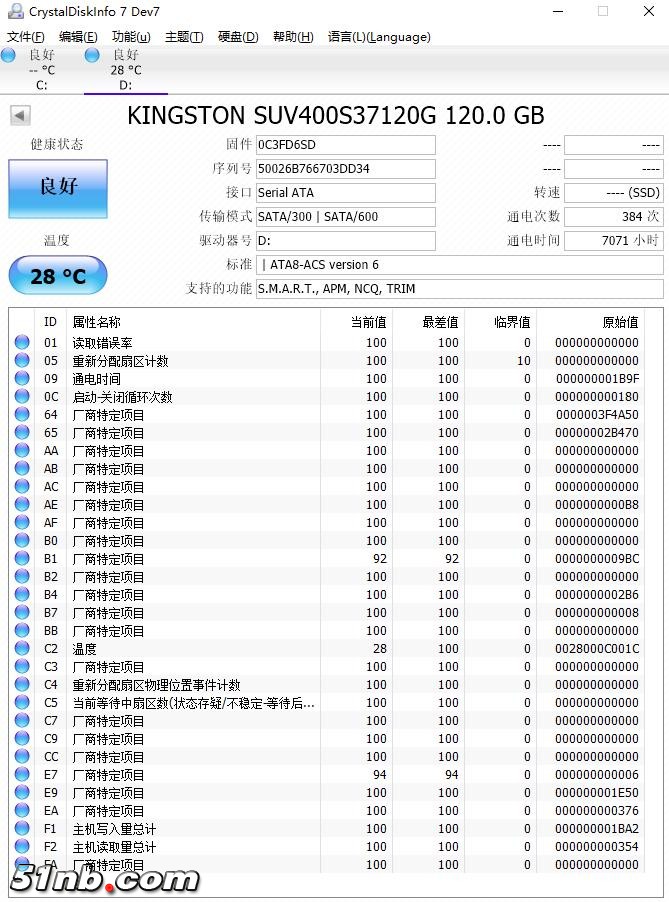Click the status icon for attribute AF

22,522
